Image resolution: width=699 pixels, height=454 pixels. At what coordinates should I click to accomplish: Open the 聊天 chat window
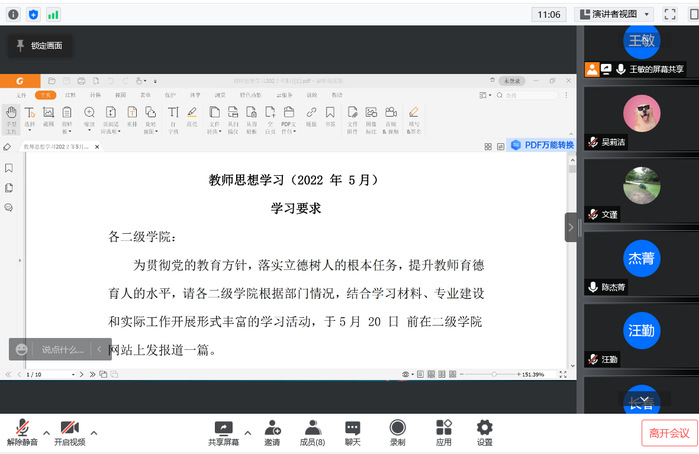click(352, 428)
